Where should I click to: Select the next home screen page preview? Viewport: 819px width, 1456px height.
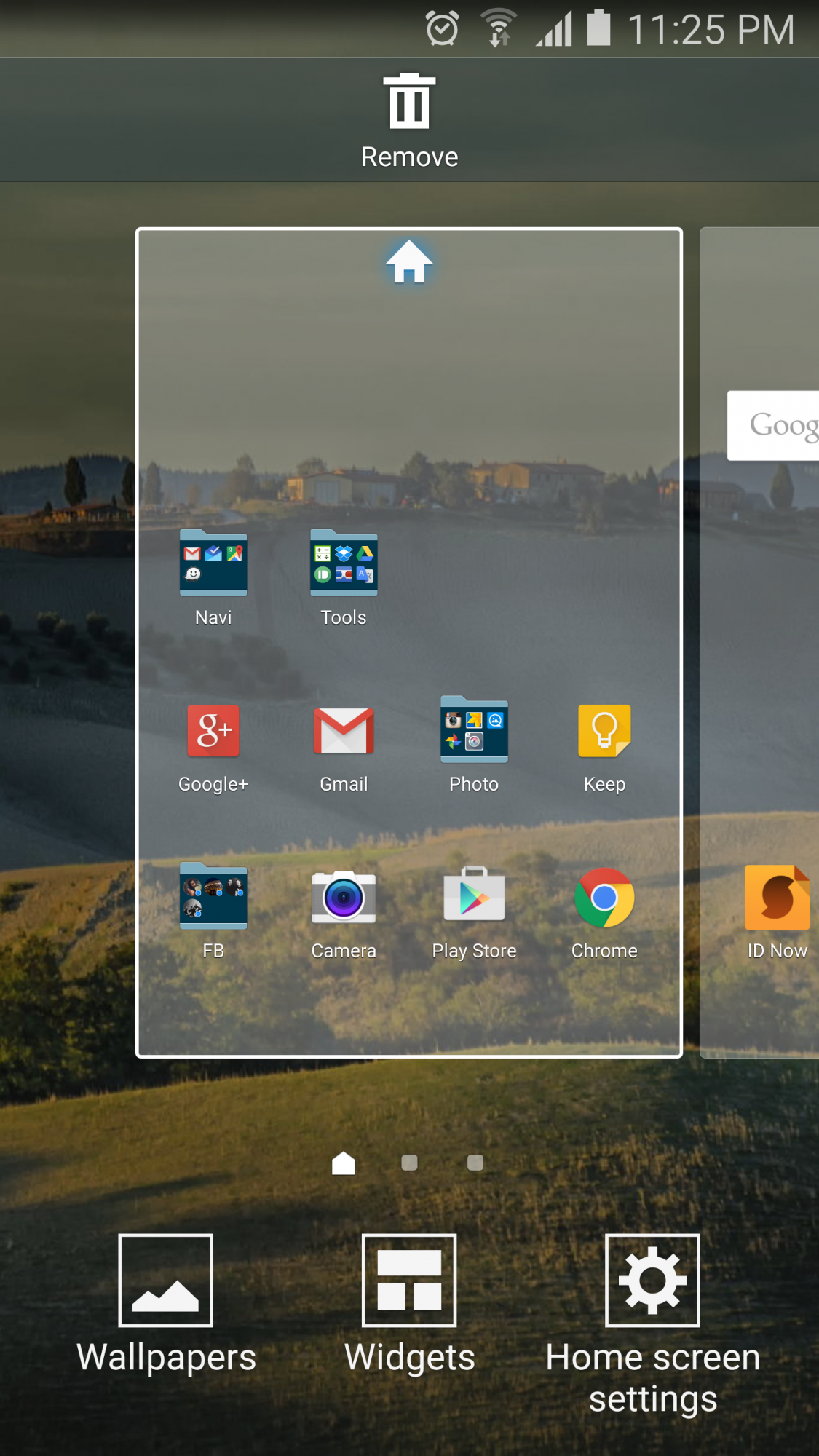[x=759, y=642]
